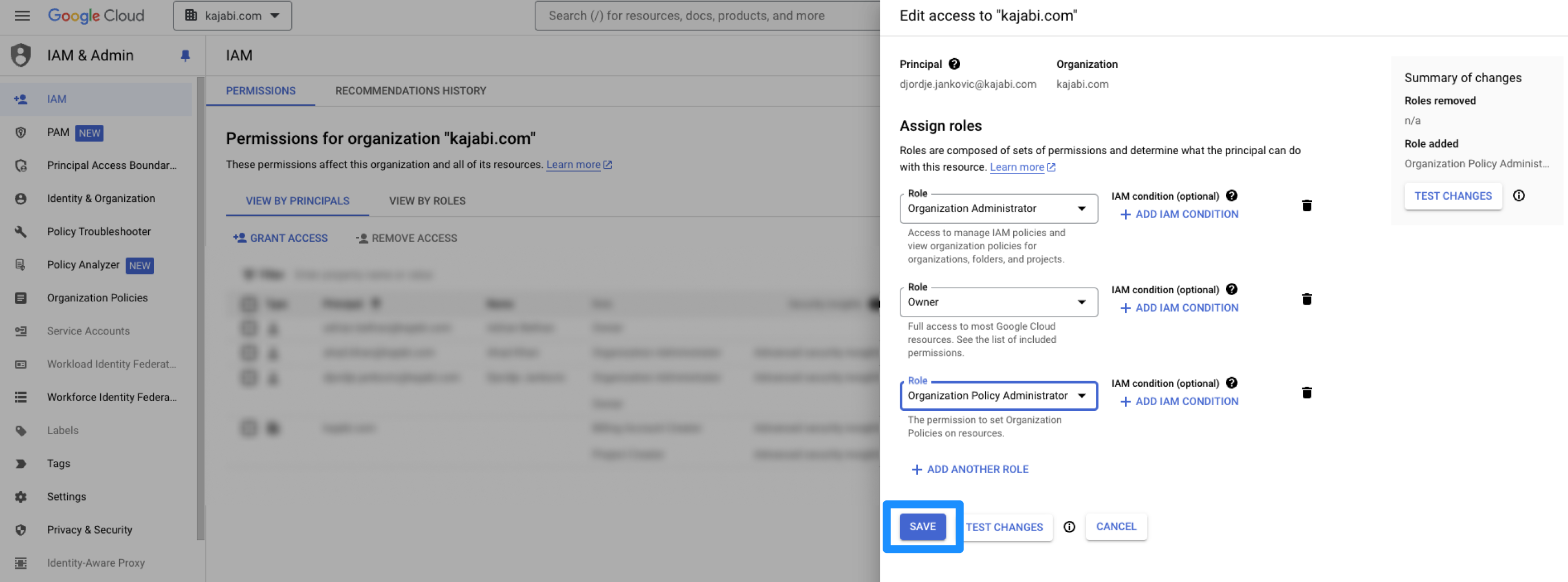Click the Policy Troubleshooter wrench icon

click(21, 232)
